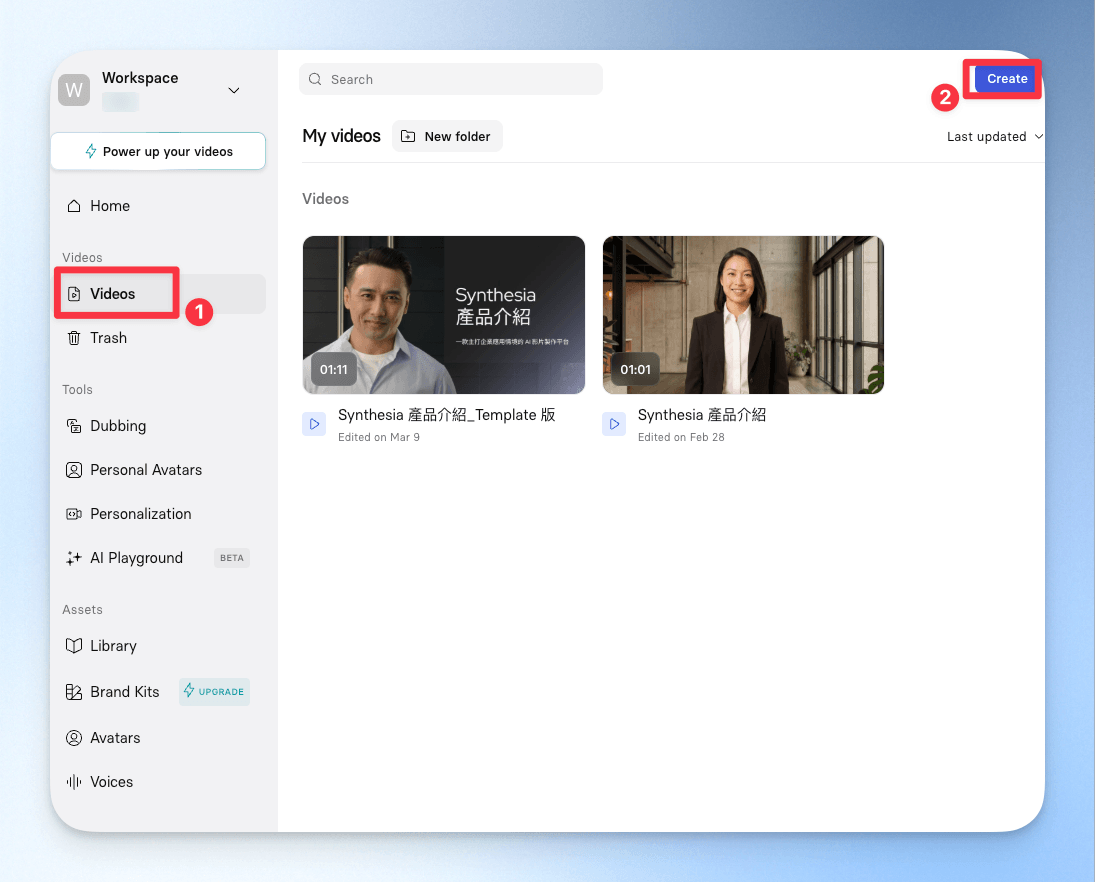This screenshot has width=1095, height=882.
Task: Open AI Playground sparkle icon
Action: click(x=73, y=558)
